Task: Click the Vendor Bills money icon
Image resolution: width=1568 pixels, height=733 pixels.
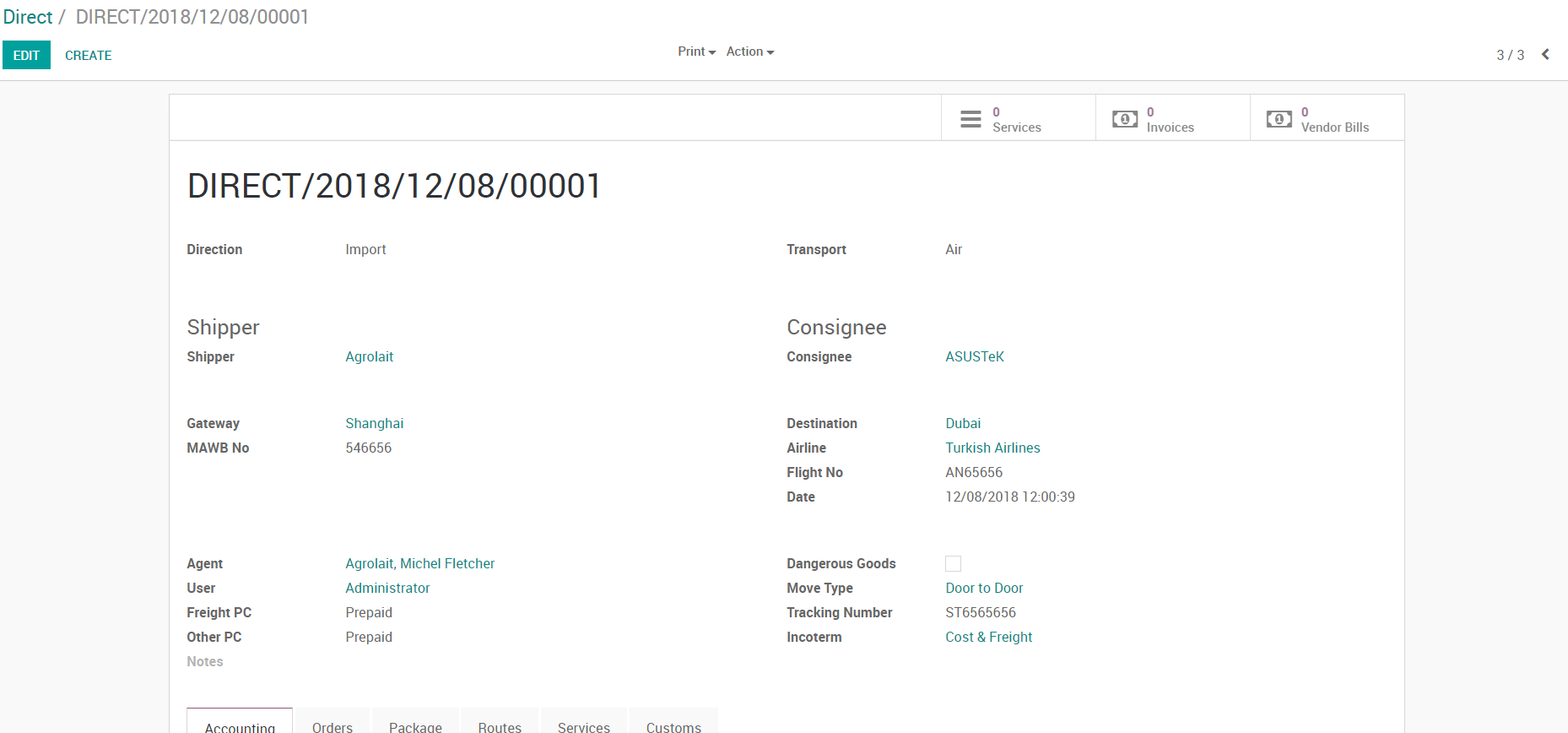Action: tap(1279, 119)
